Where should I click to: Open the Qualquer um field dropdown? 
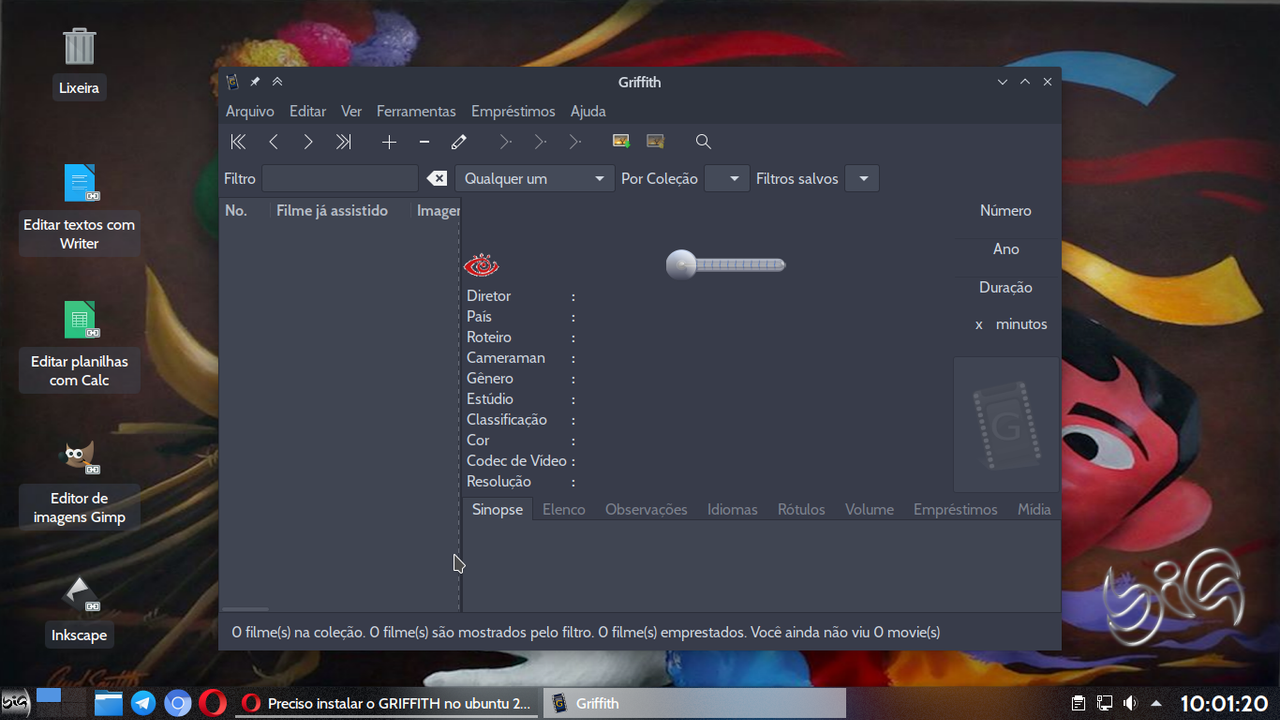coord(534,179)
